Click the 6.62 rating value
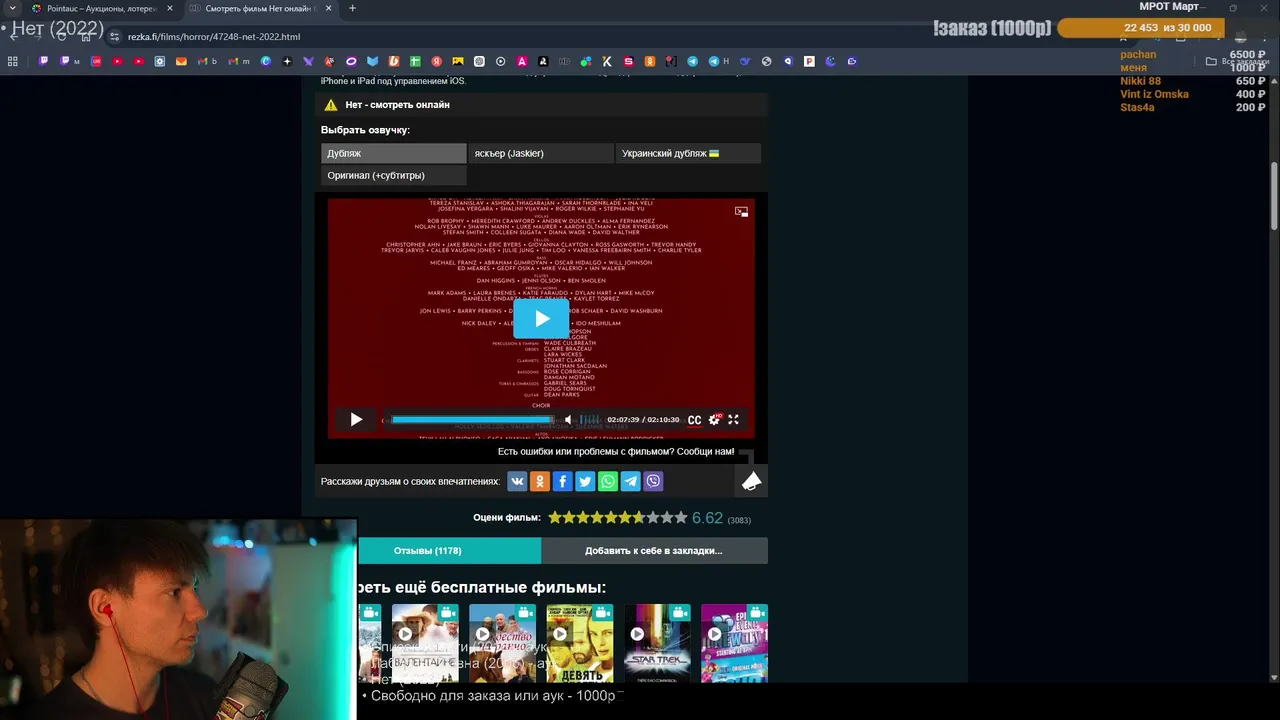1280x720 pixels. click(x=707, y=518)
